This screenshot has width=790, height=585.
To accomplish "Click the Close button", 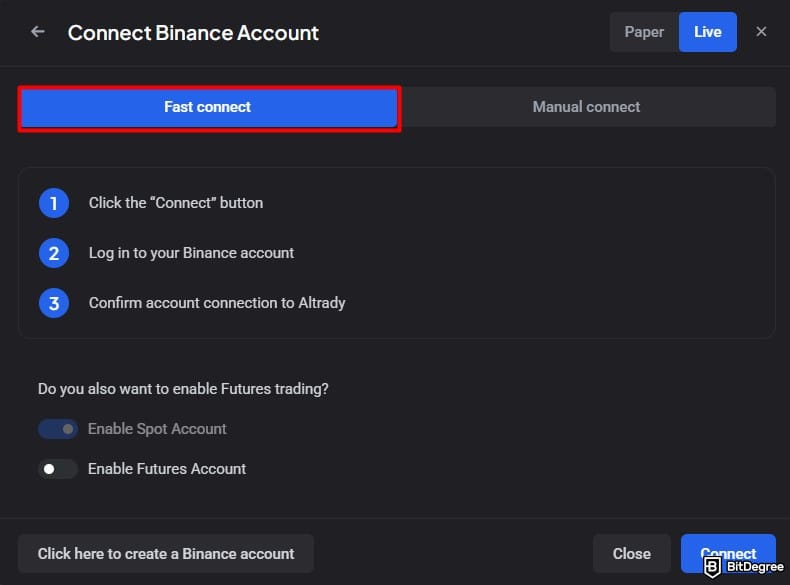I will [x=631, y=553].
